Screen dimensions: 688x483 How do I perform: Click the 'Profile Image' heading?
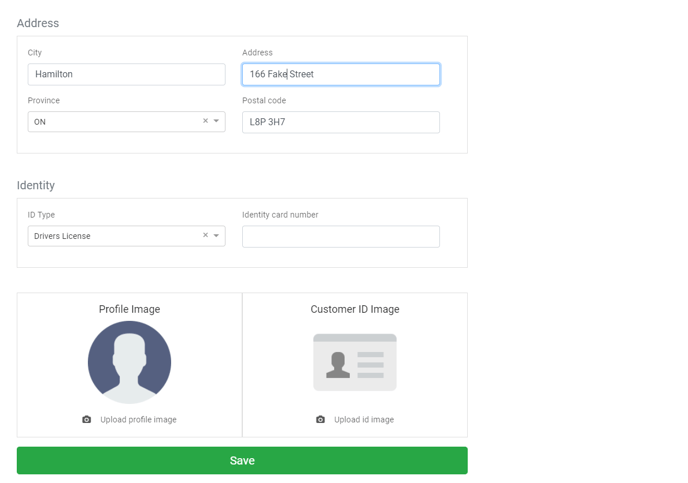pos(129,309)
